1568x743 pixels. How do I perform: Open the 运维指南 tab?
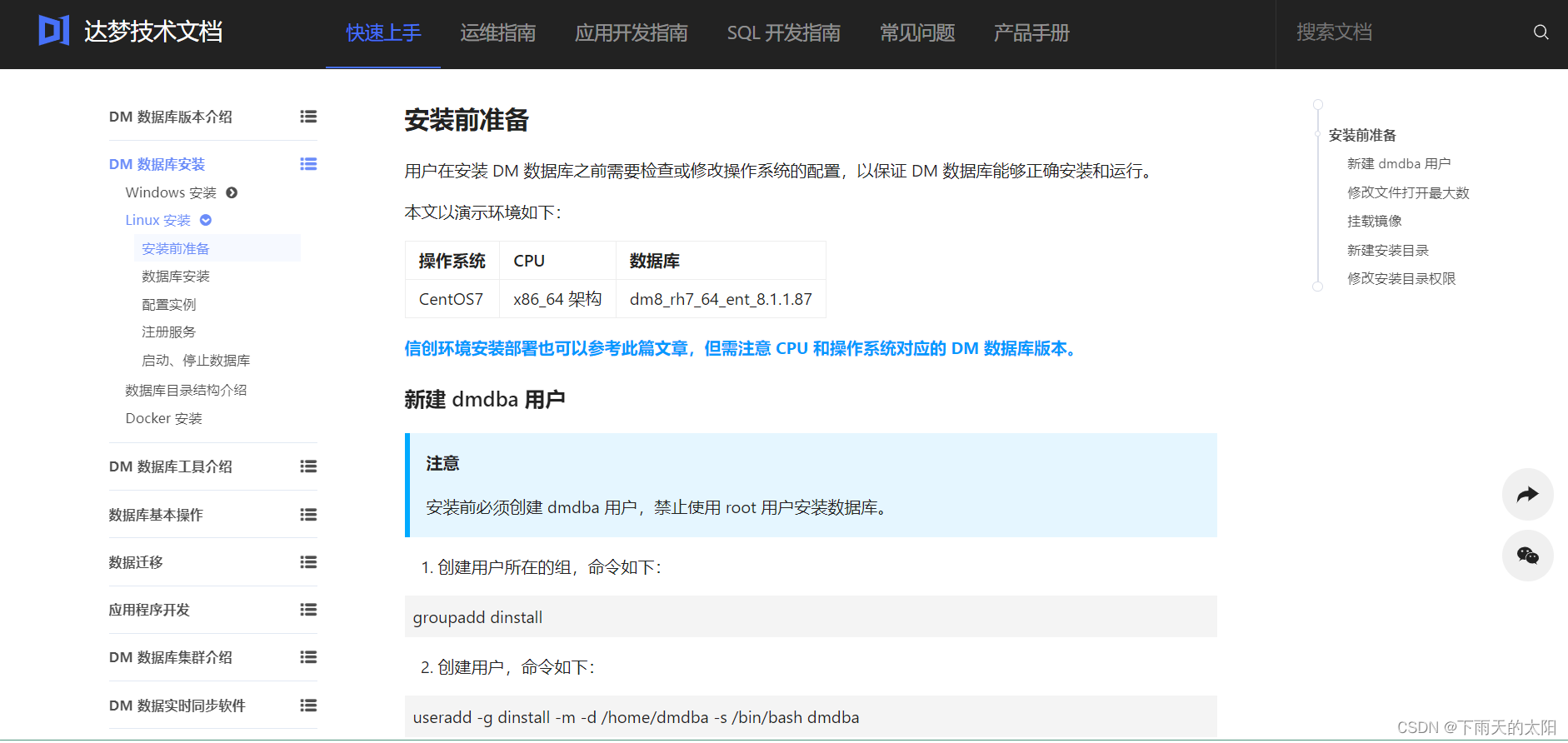[497, 33]
